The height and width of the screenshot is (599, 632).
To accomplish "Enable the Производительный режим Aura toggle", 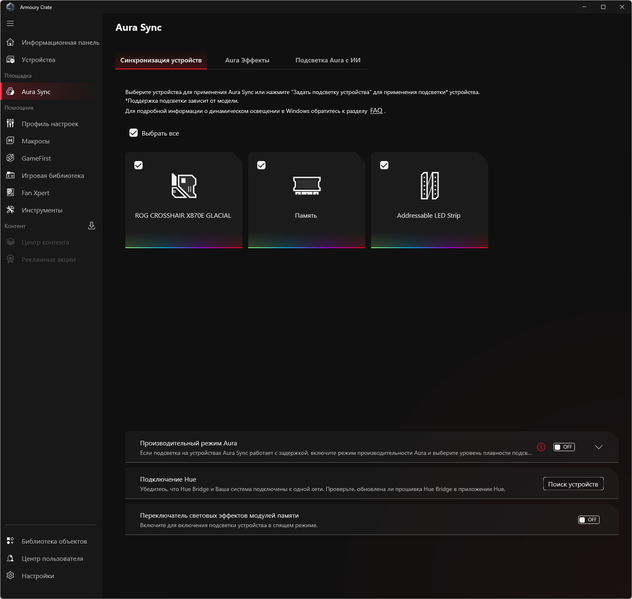I will coord(564,447).
